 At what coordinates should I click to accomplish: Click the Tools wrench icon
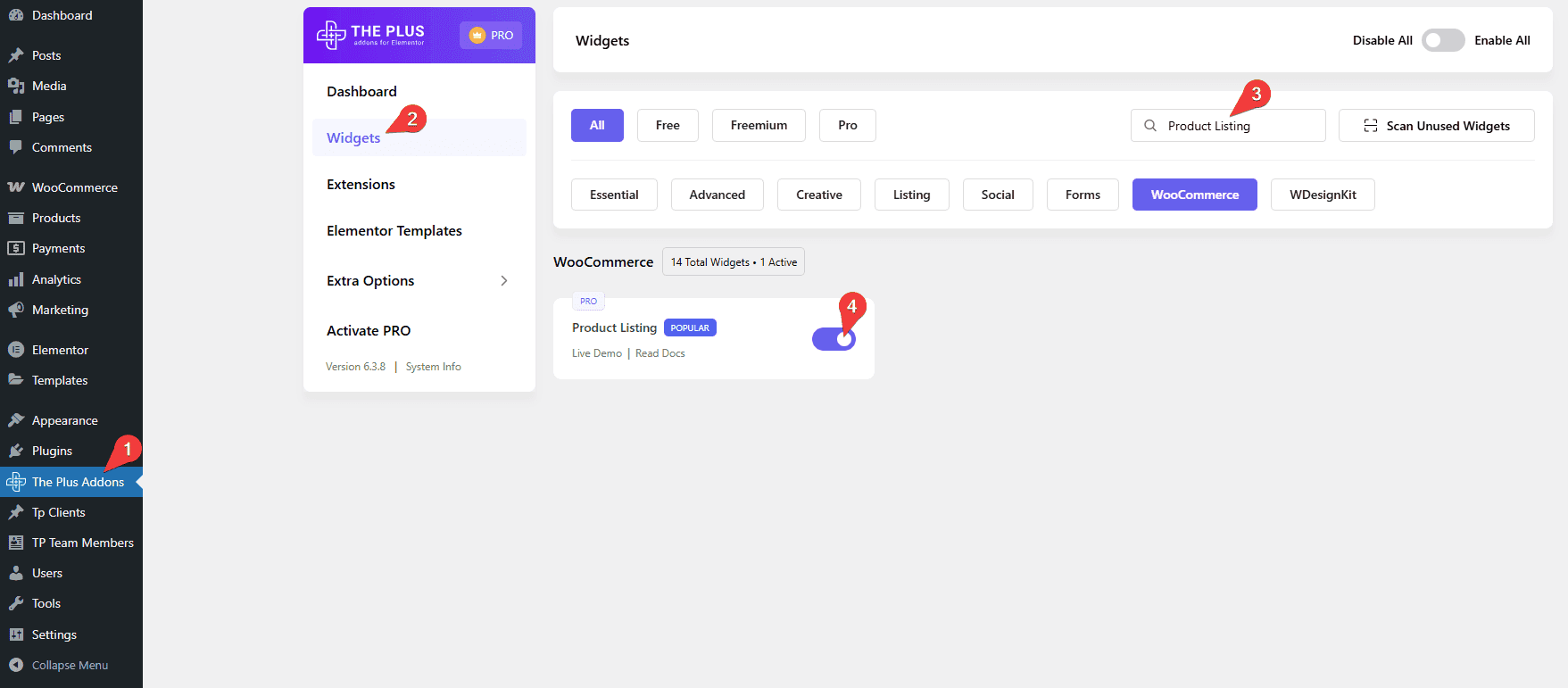pyautogui.click(x=16, y=603)
